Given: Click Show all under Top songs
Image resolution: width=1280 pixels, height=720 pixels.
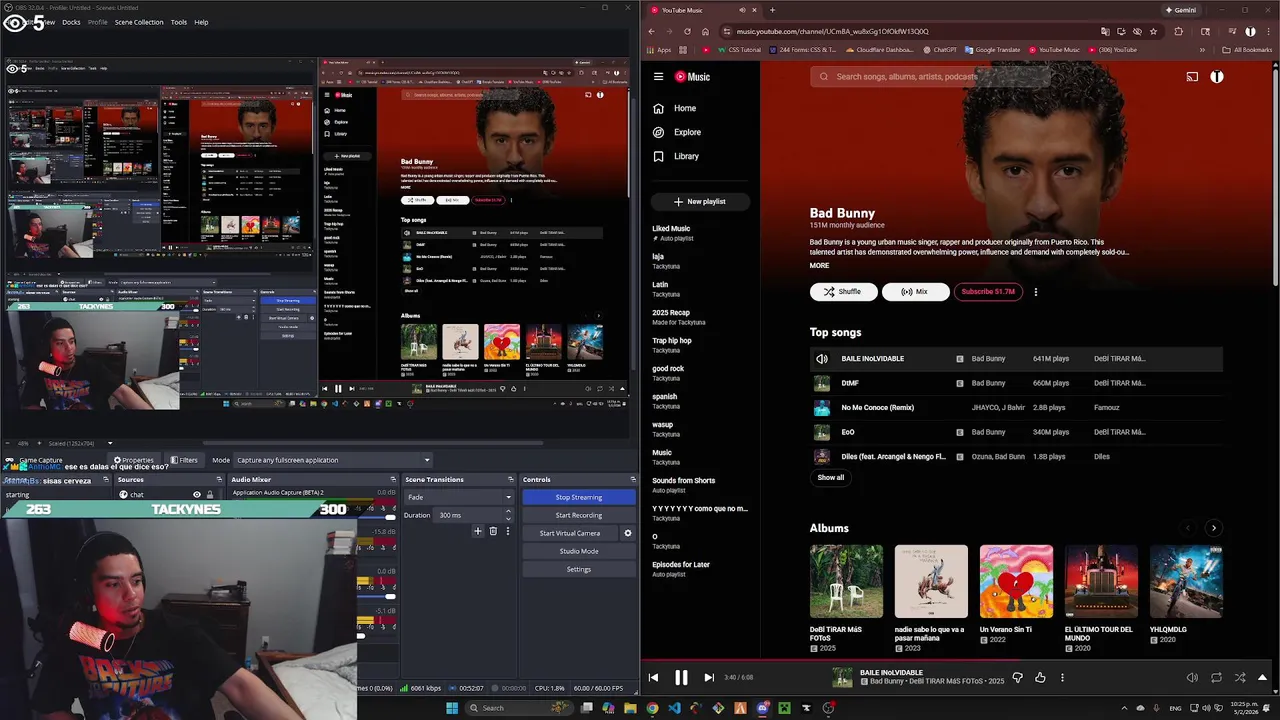Looking at the screenshot, I should click(831, 477).
